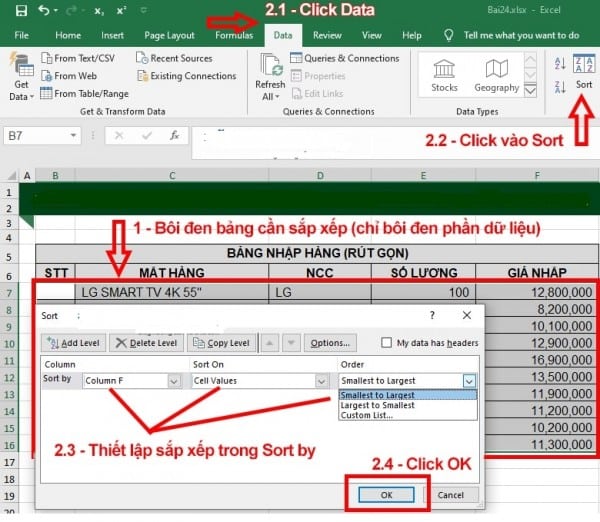Click Cancel in Sort dialog
This screenshot has height=522, width=600.
coord(451,495)
